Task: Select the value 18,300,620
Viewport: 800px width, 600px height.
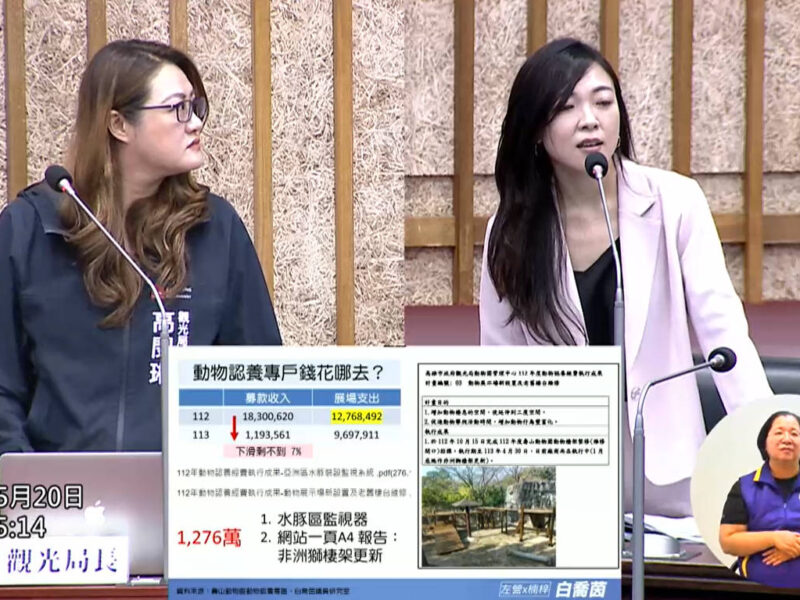Action: click(268, 416)
